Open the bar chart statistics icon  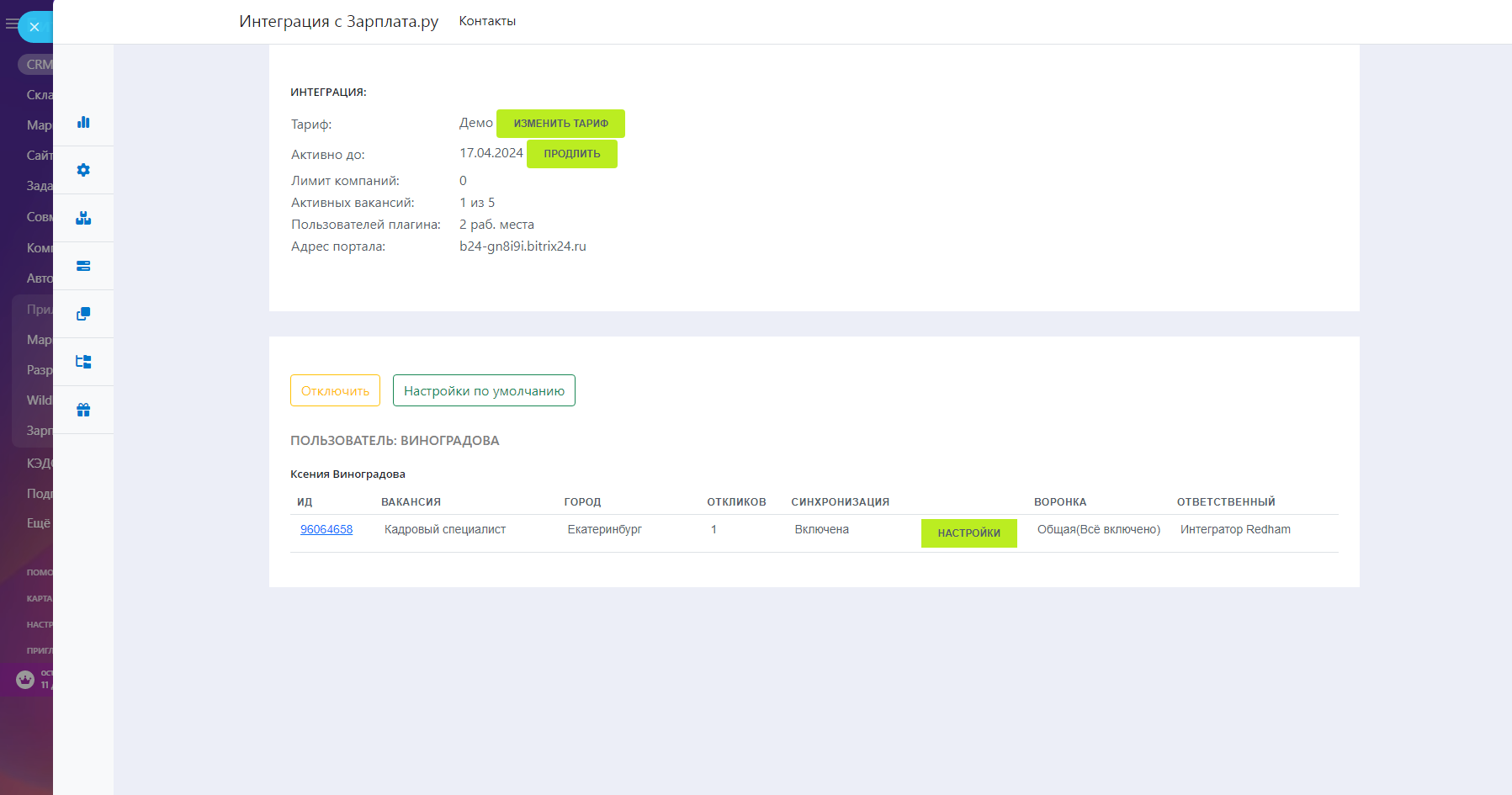click(x=83, y=122)
